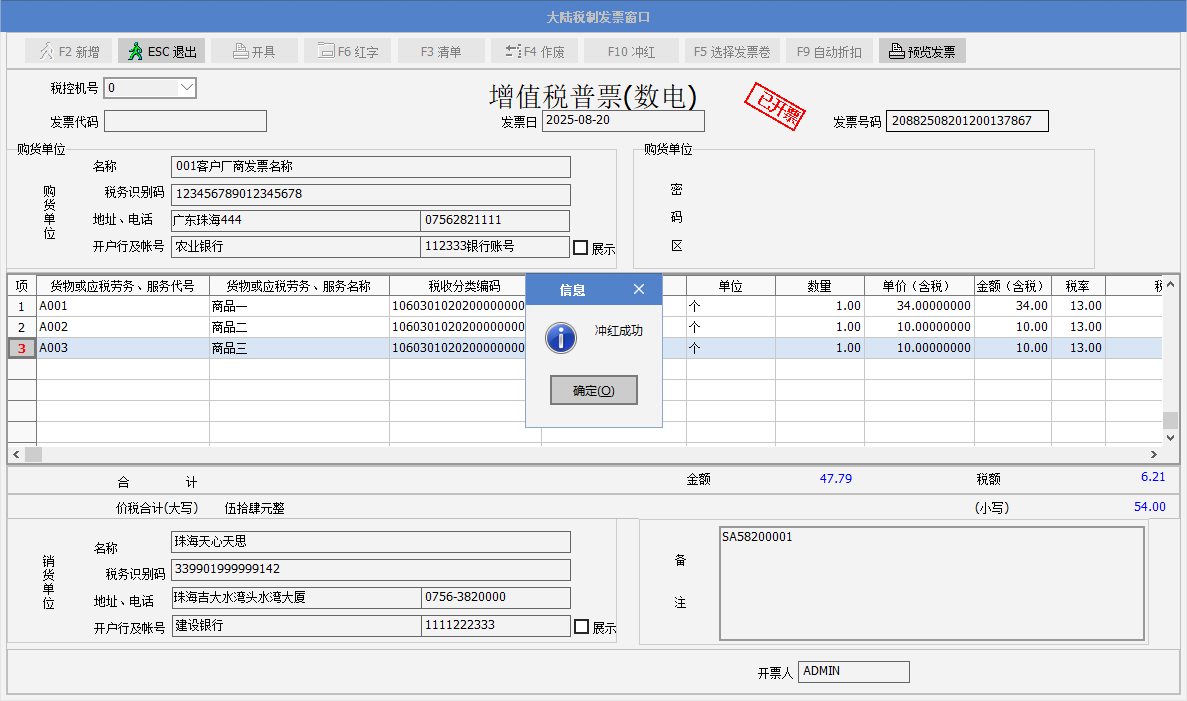Click the F4 作废 void button
Image resolution: width=1187 pixels, height=701 pixels.
click(535, 51)
